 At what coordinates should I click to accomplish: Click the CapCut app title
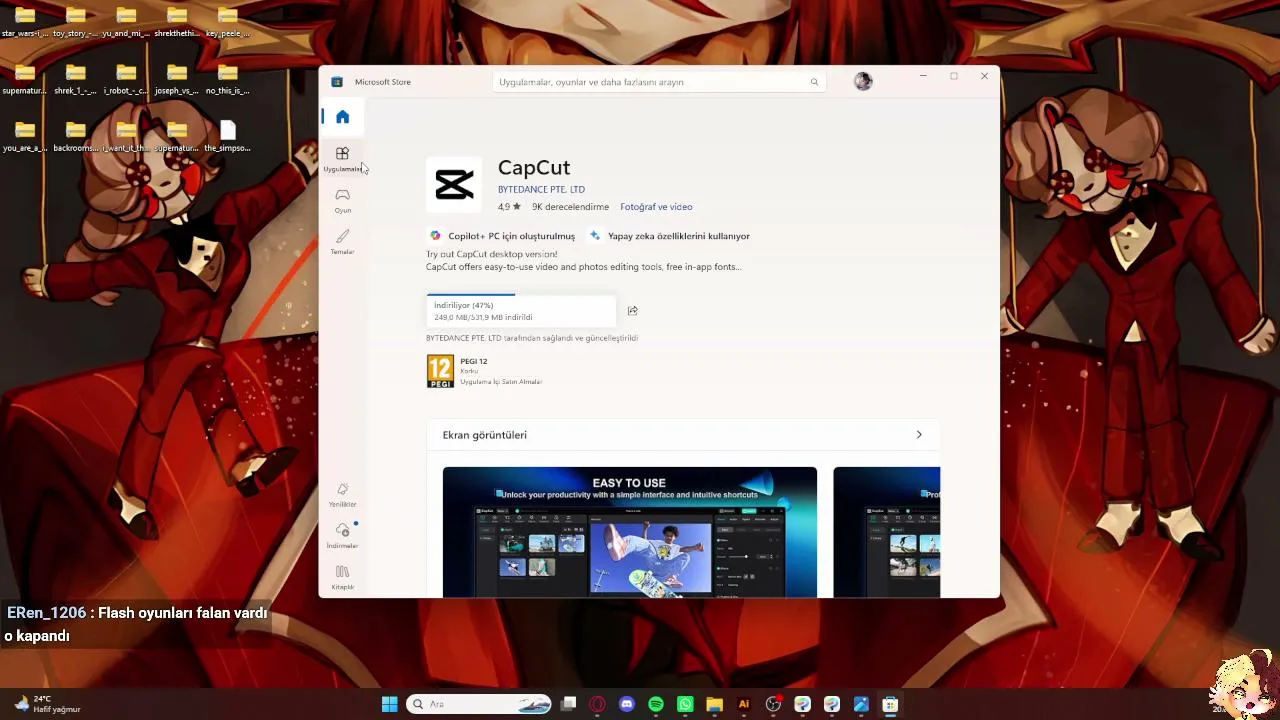tap(534, 168)
